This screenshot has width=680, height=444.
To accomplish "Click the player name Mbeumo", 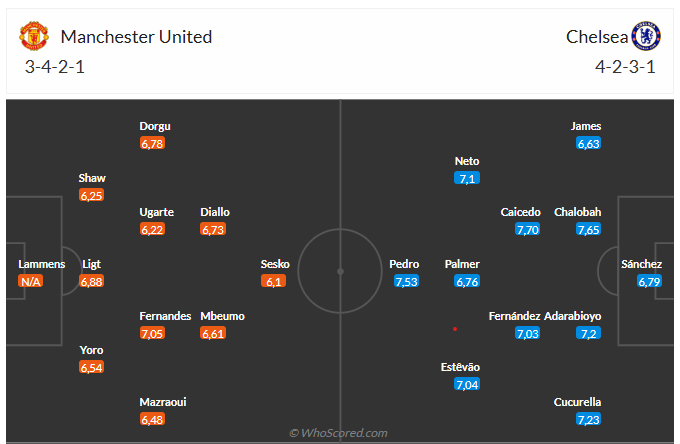I will (222, 316).
